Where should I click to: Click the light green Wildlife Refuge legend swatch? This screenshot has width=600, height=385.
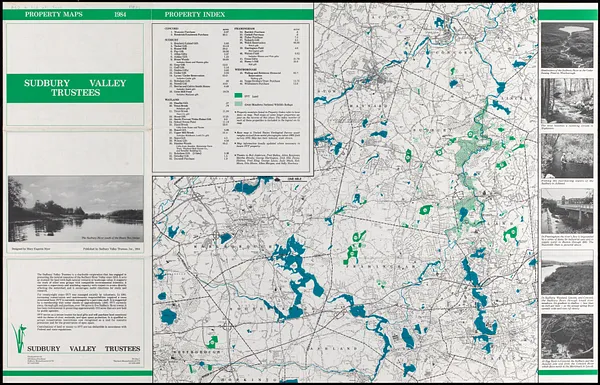tap(238, 104)
